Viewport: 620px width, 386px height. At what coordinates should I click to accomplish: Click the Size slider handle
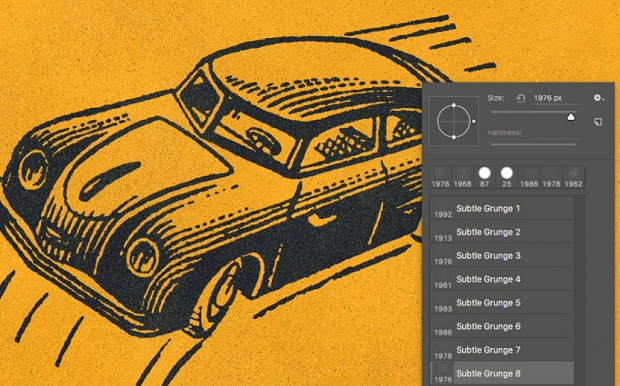click(x=571, y=117)
